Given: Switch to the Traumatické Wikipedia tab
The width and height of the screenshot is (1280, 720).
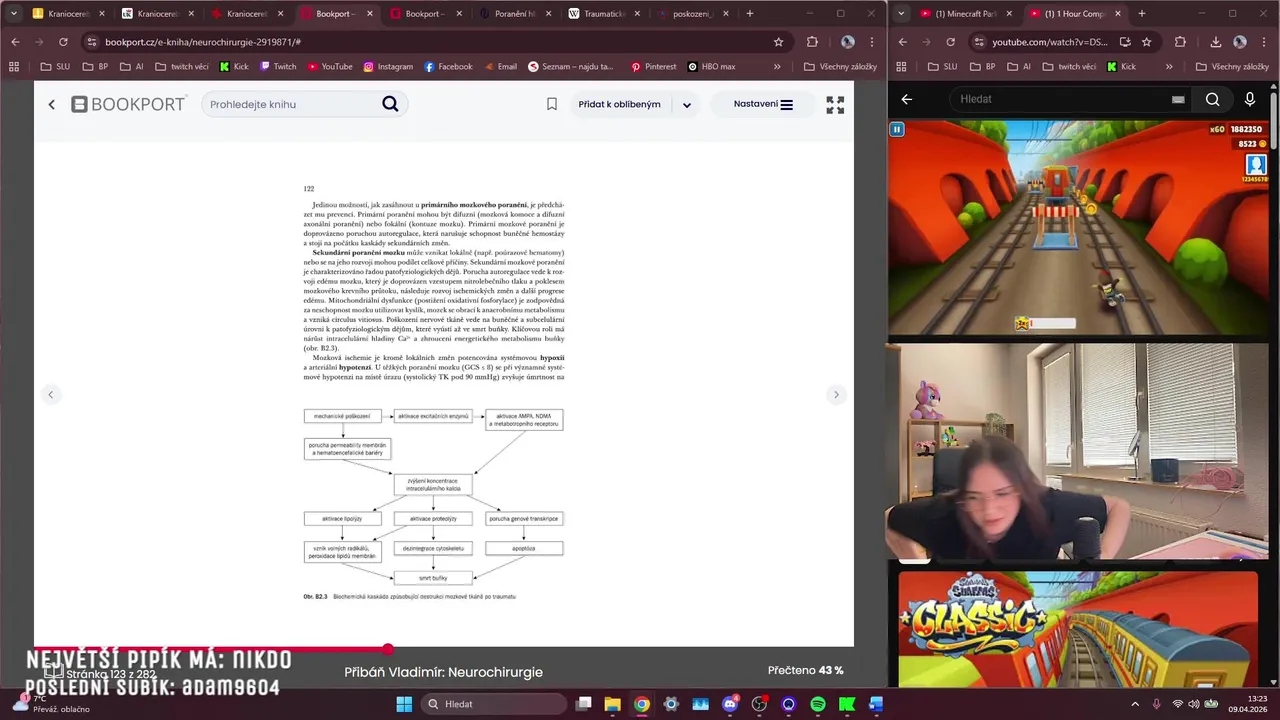Looking at the screenshot, I should tap(604, 14).
